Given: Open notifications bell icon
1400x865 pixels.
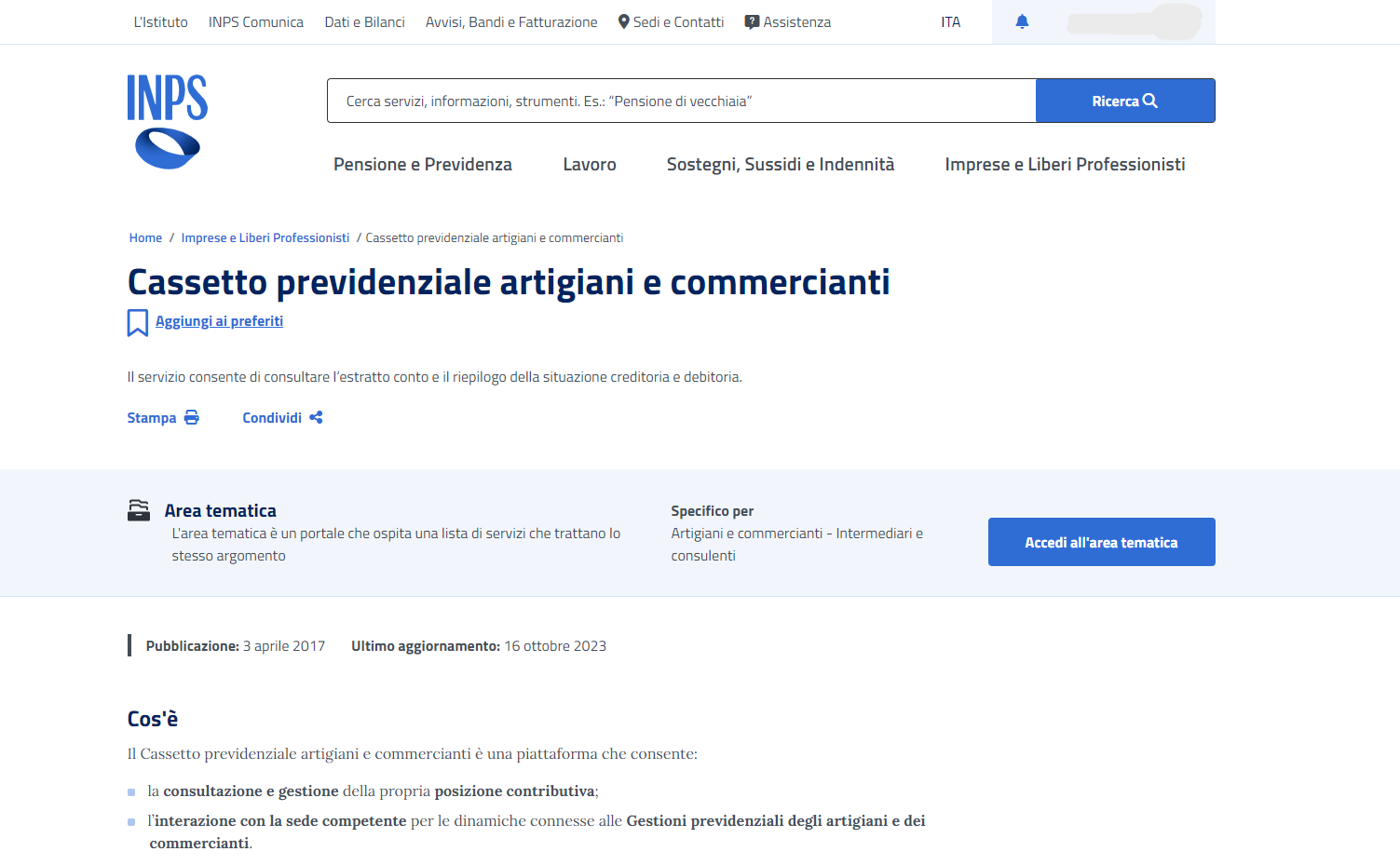Looking at the screenshot, I should (1022, 21).
